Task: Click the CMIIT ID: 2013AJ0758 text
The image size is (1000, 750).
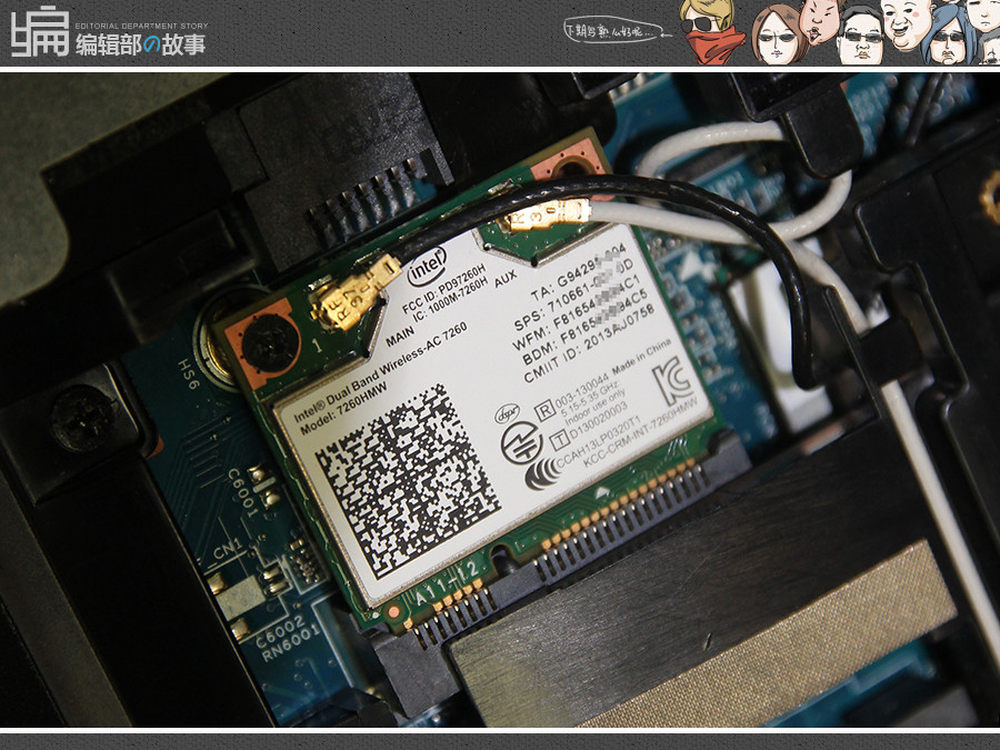Action: click(x=589, y=342)
